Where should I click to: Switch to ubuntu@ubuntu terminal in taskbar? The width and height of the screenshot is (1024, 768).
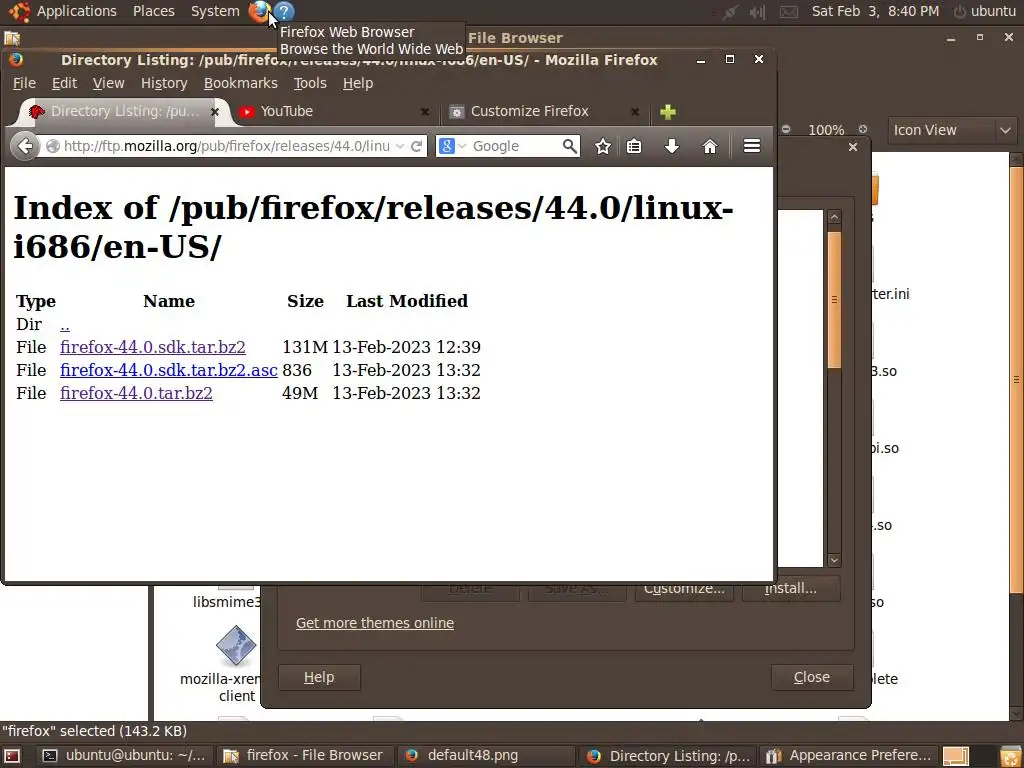(x=125, y=756)
